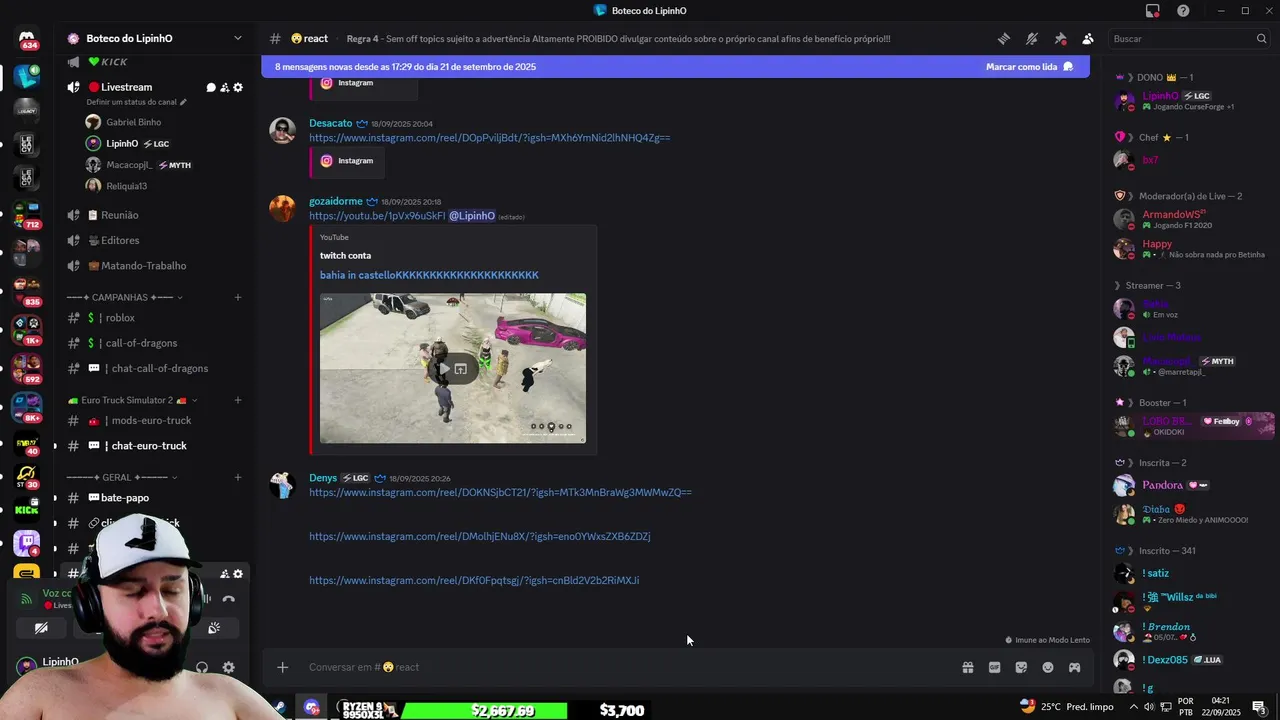1280x720 pixels.
Task: Open pinned messages icon
Action: click(1060, 39)
